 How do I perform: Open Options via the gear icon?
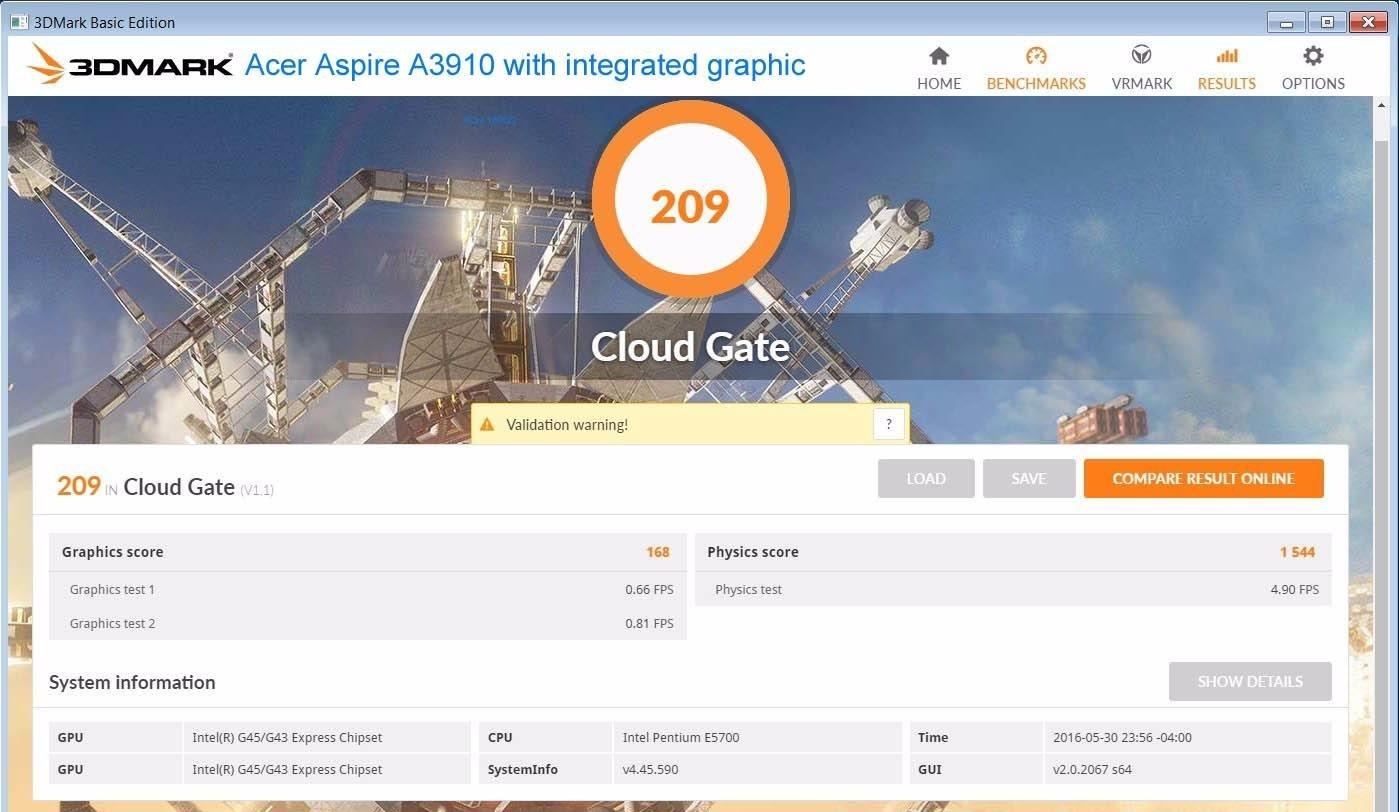(1313, 55)
